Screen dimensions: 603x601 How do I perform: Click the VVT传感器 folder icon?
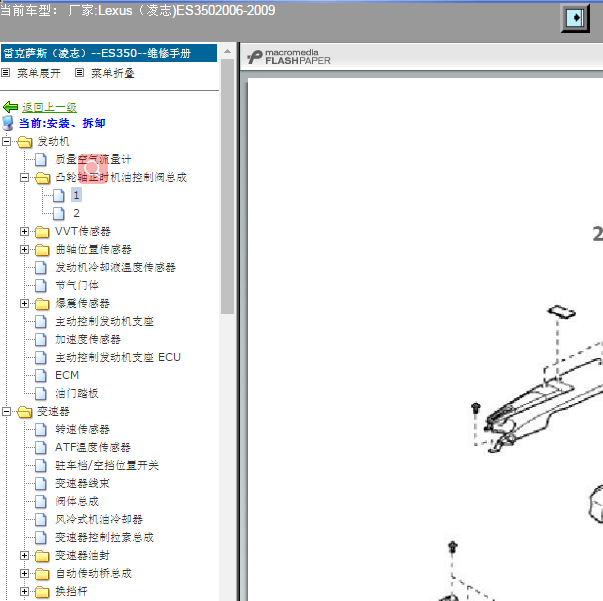click(42, 232)
